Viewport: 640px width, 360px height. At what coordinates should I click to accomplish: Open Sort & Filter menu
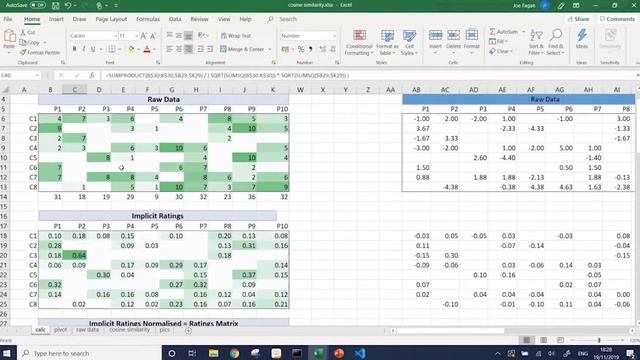536,42
